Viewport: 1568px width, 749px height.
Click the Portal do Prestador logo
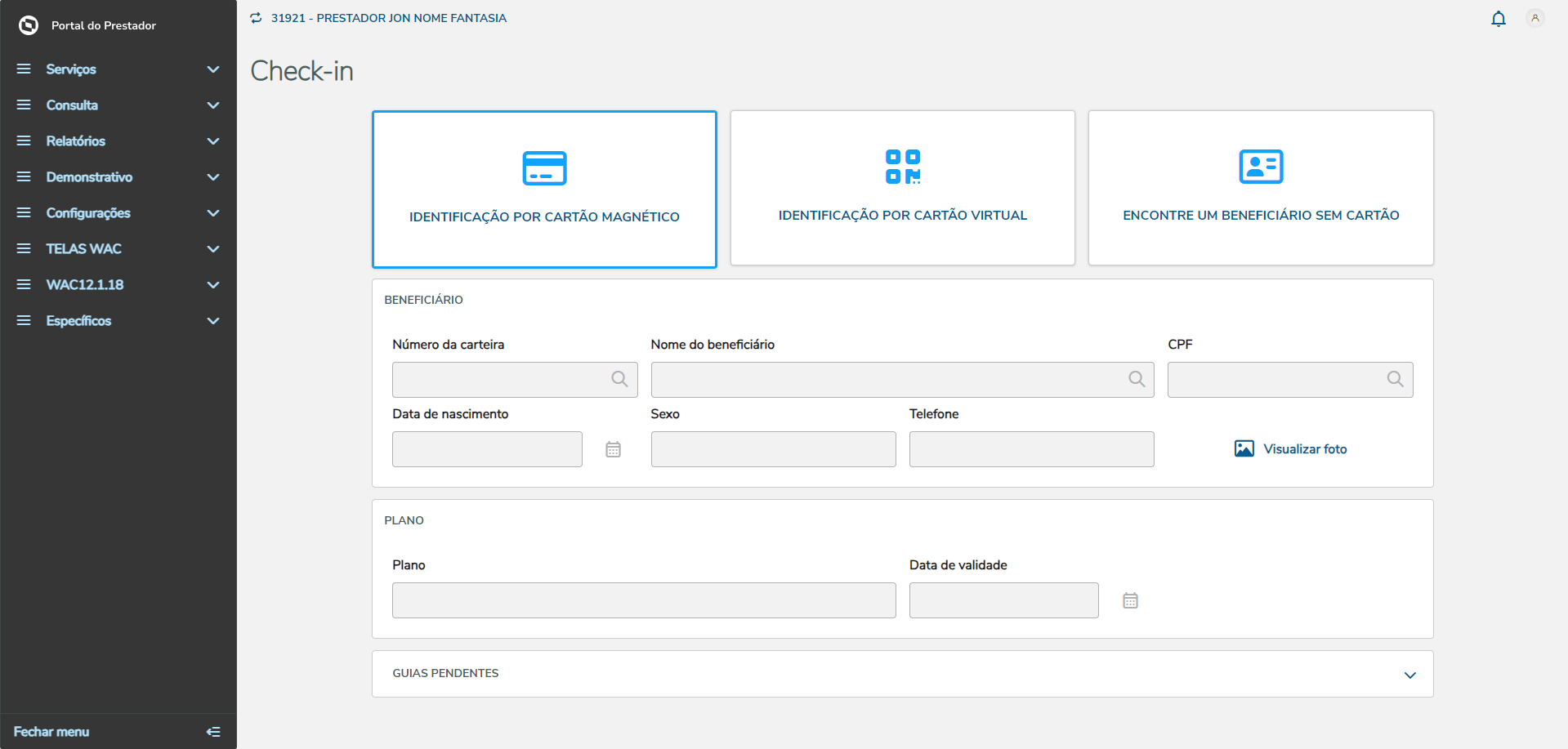pyautogui.click(x=29, y=25)
